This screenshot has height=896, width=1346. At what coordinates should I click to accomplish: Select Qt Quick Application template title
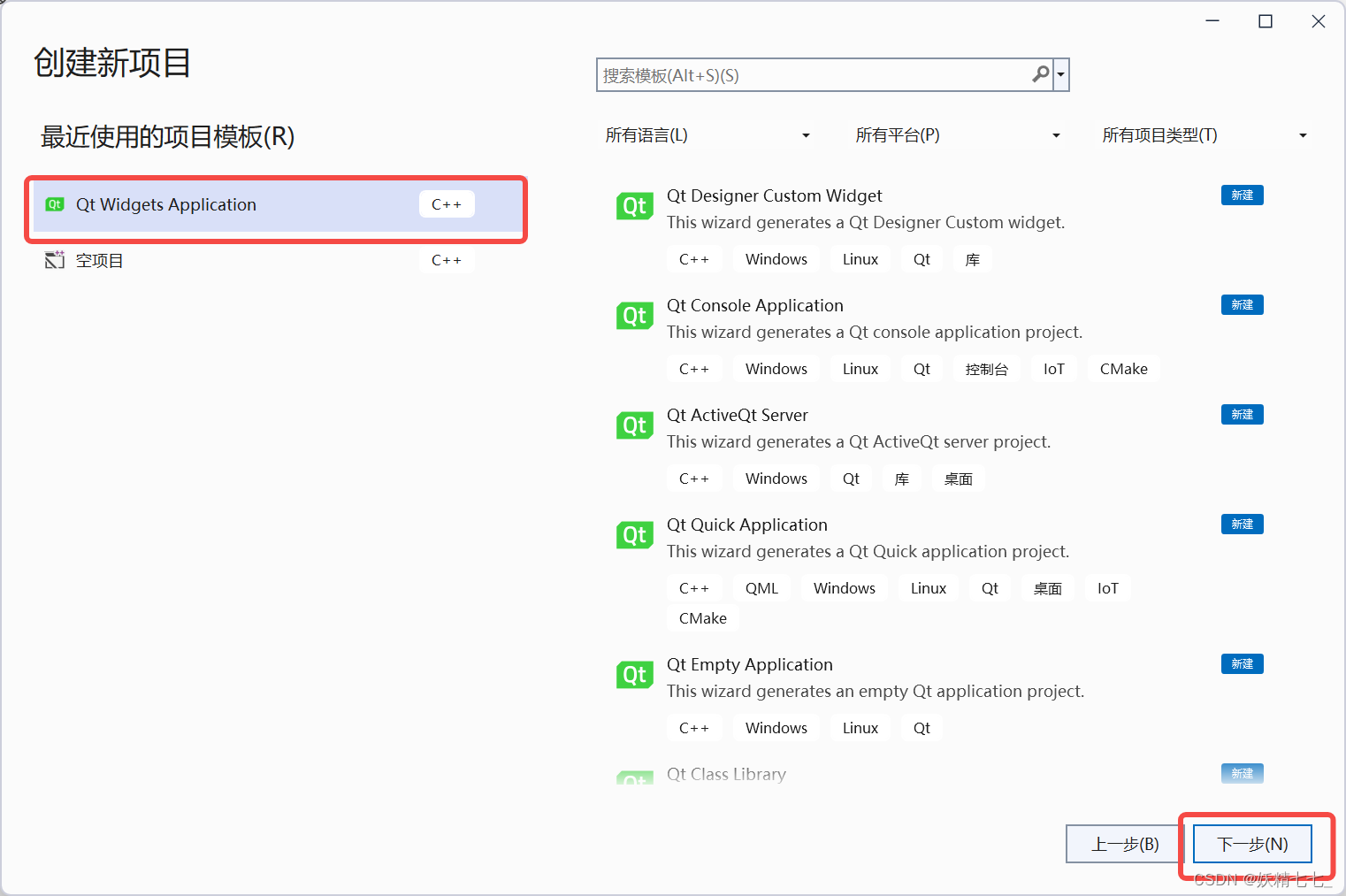tap(746, 525)
